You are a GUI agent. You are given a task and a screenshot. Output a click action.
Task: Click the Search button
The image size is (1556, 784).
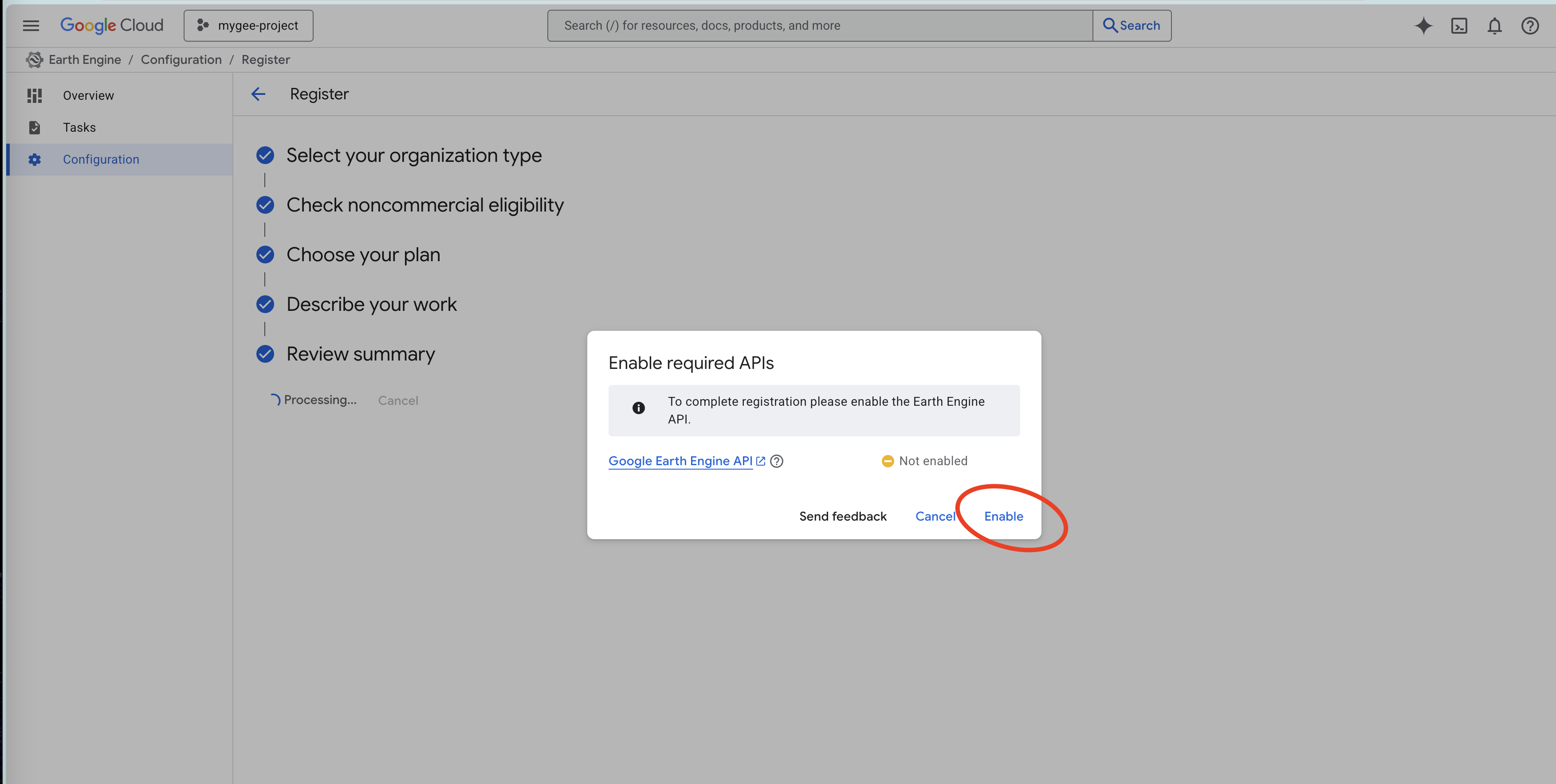click(x=1132, y=25)
